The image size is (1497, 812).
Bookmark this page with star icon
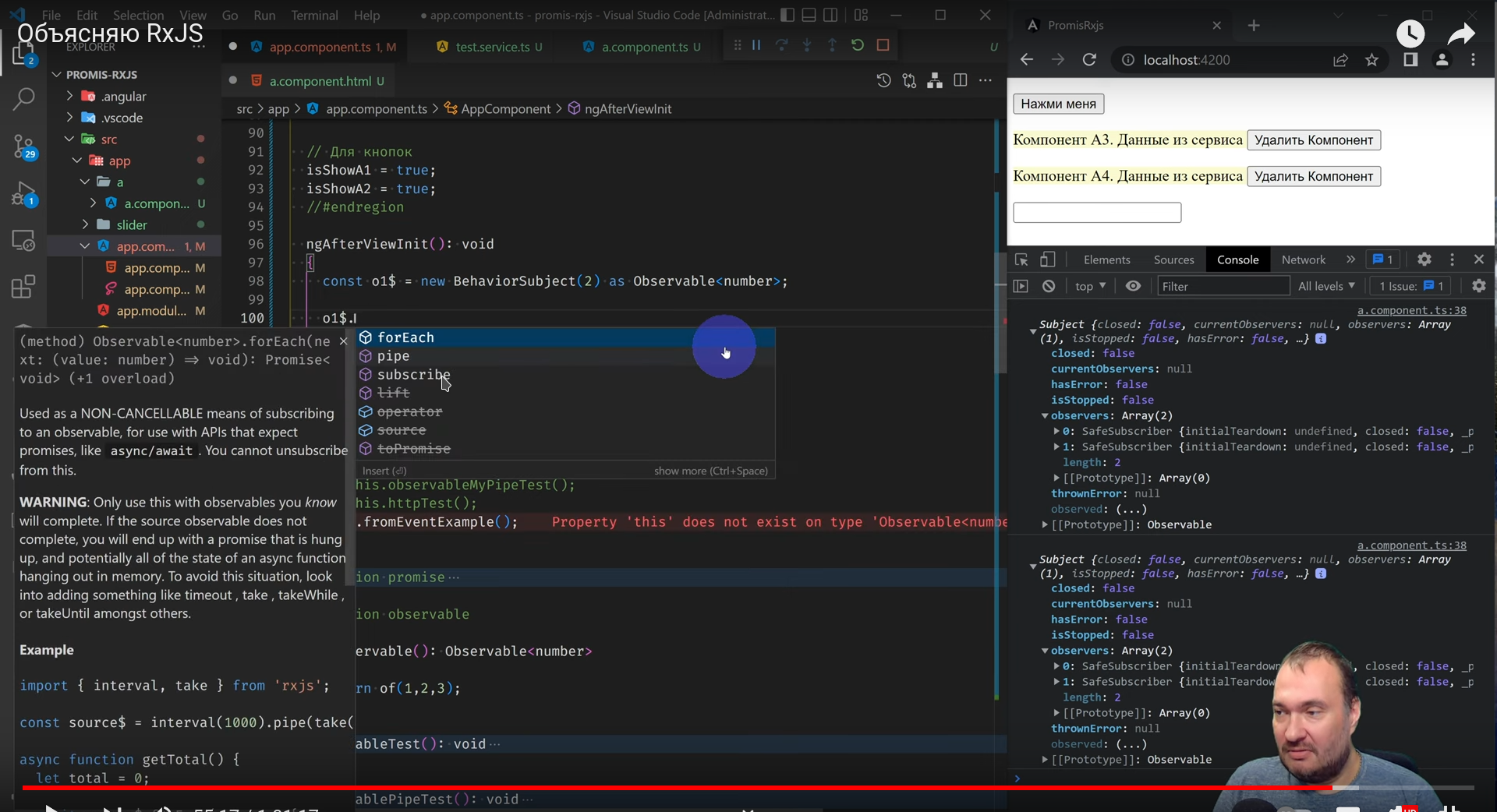click(1371, 60)
